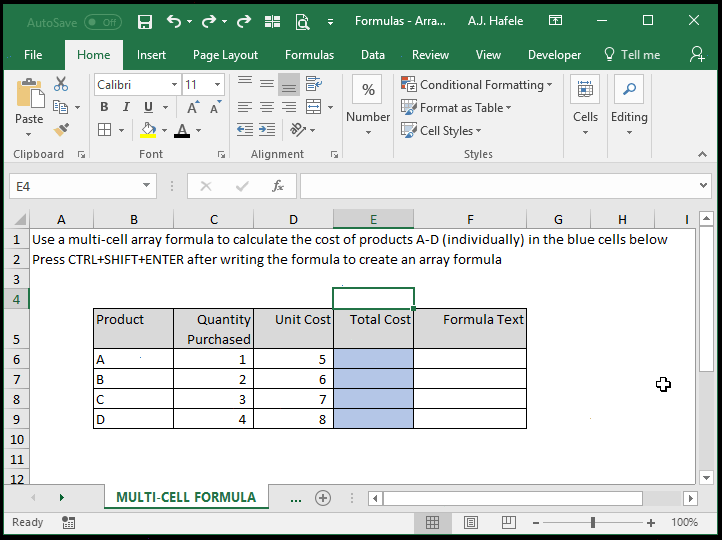Click the Merge & Center icon
The image size is (722, 540).
314,107
